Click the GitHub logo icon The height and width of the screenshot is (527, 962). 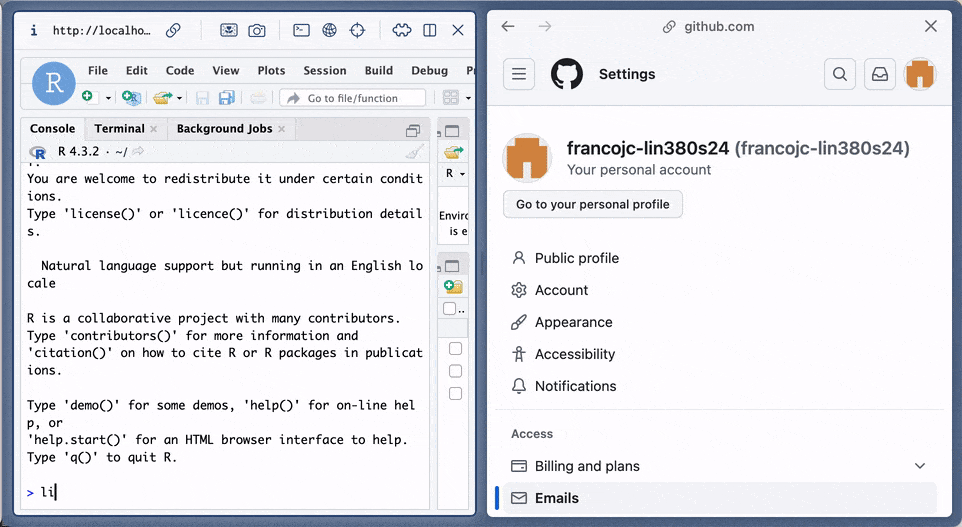point(567,74)
